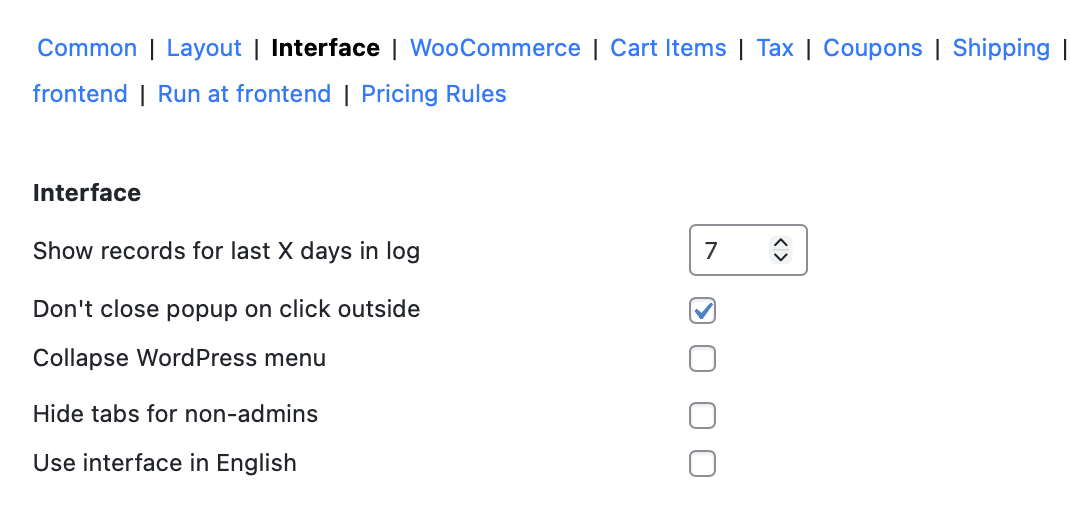This screenshot has height=532, width=1070.
Task: Open the Coupons tab
Action: [x=873, y=48]
